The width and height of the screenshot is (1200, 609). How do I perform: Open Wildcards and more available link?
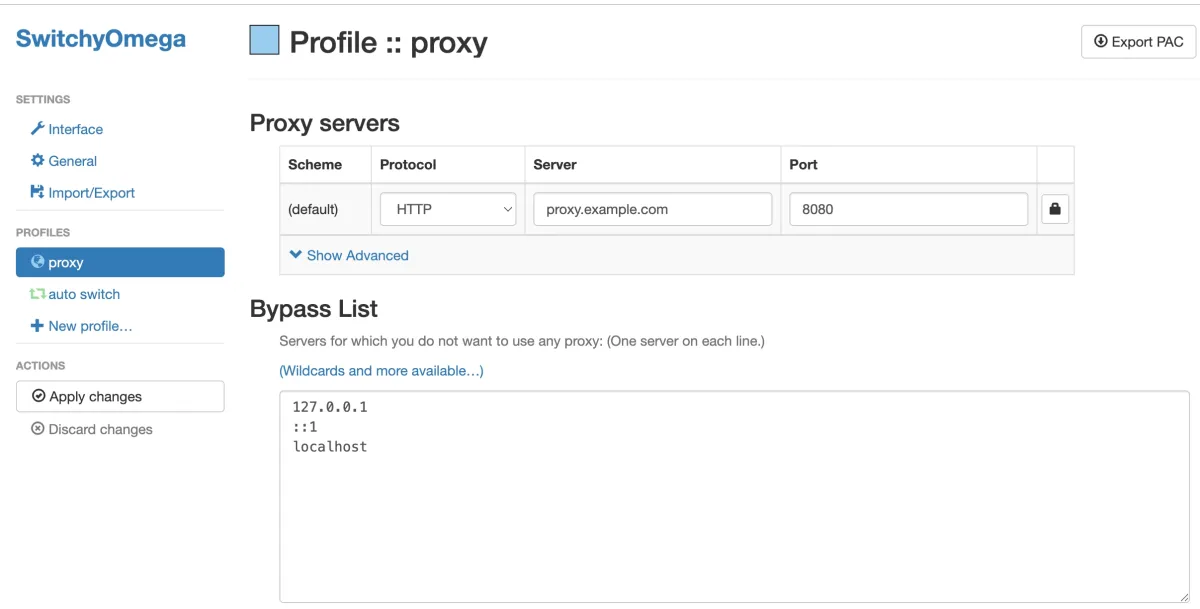(381, 371)
